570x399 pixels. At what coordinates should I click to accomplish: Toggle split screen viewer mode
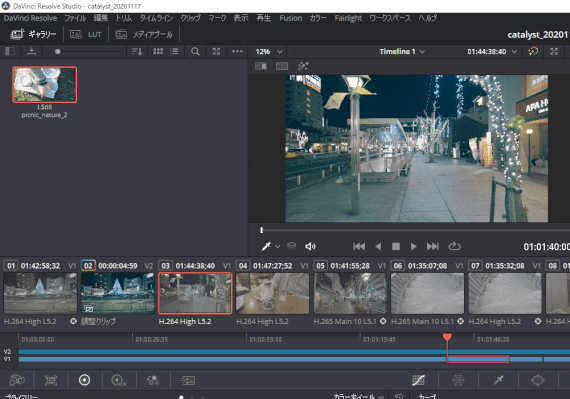tap(282, 66)
